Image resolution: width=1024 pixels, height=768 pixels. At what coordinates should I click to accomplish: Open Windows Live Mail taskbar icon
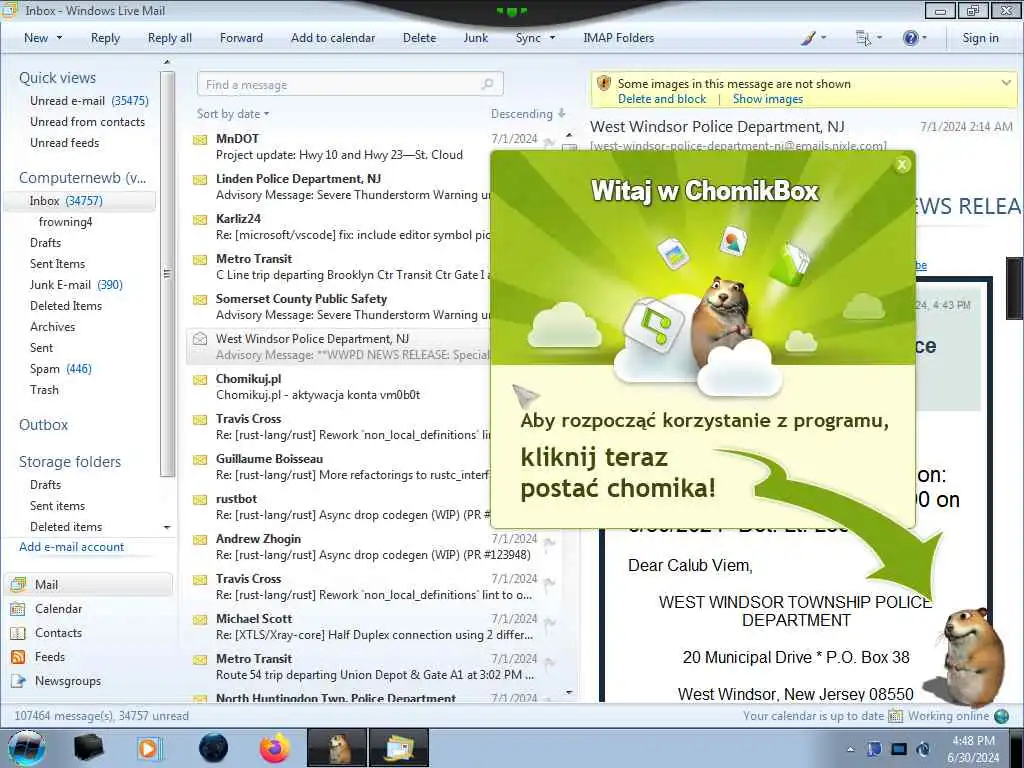tap(399, 748)
